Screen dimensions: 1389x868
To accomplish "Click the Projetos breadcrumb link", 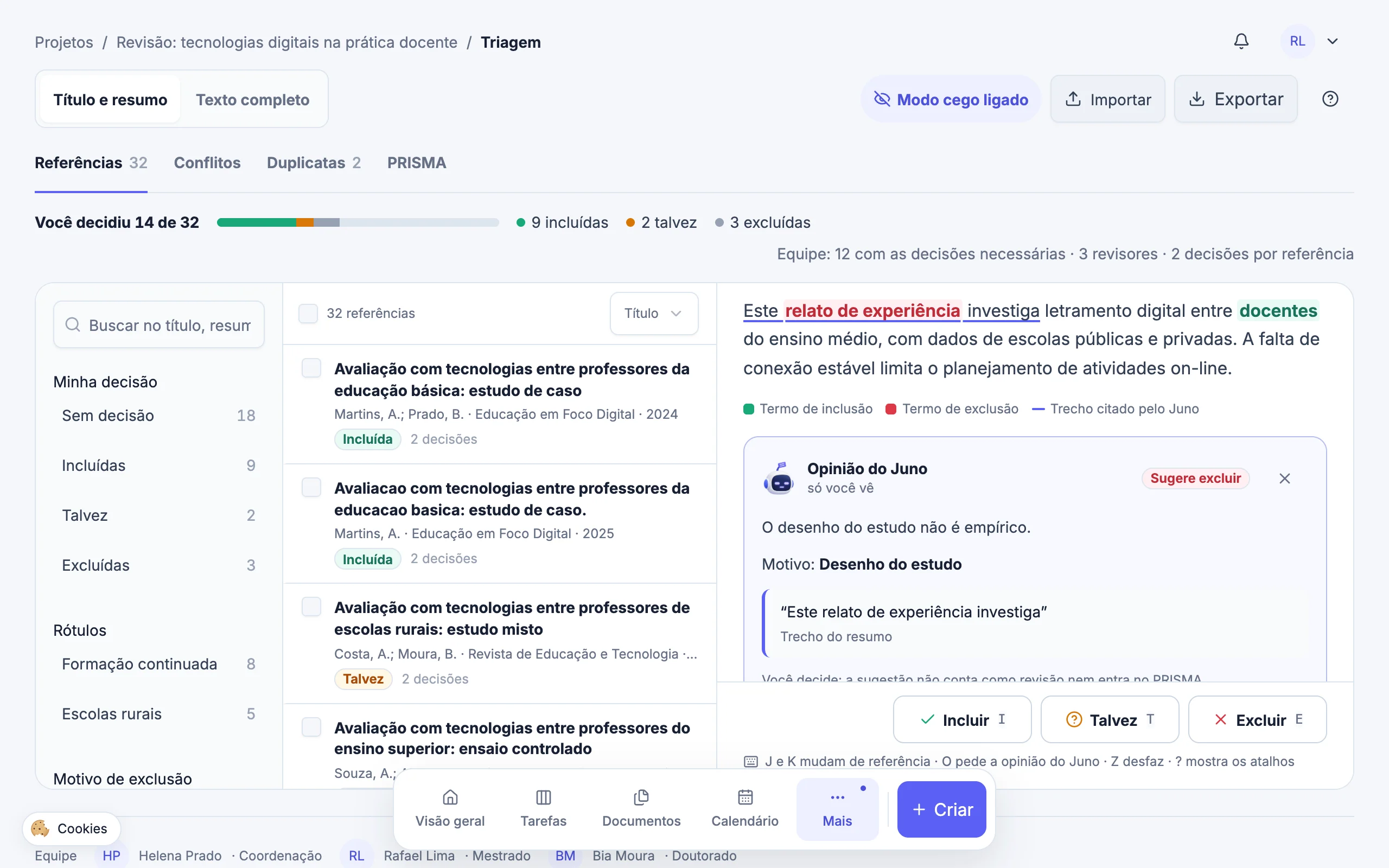I will (63, 42).
